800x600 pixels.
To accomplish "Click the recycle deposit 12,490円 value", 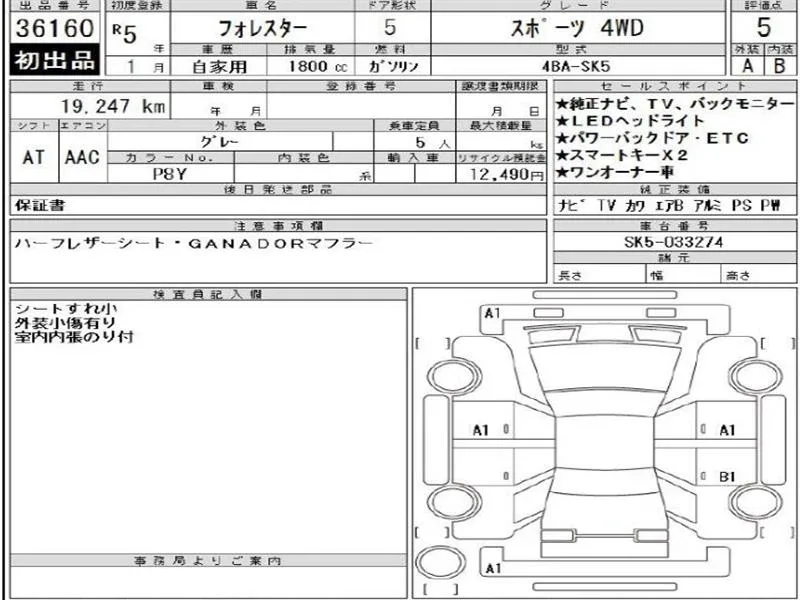I will pyautogui.click(x=514, y=175).
